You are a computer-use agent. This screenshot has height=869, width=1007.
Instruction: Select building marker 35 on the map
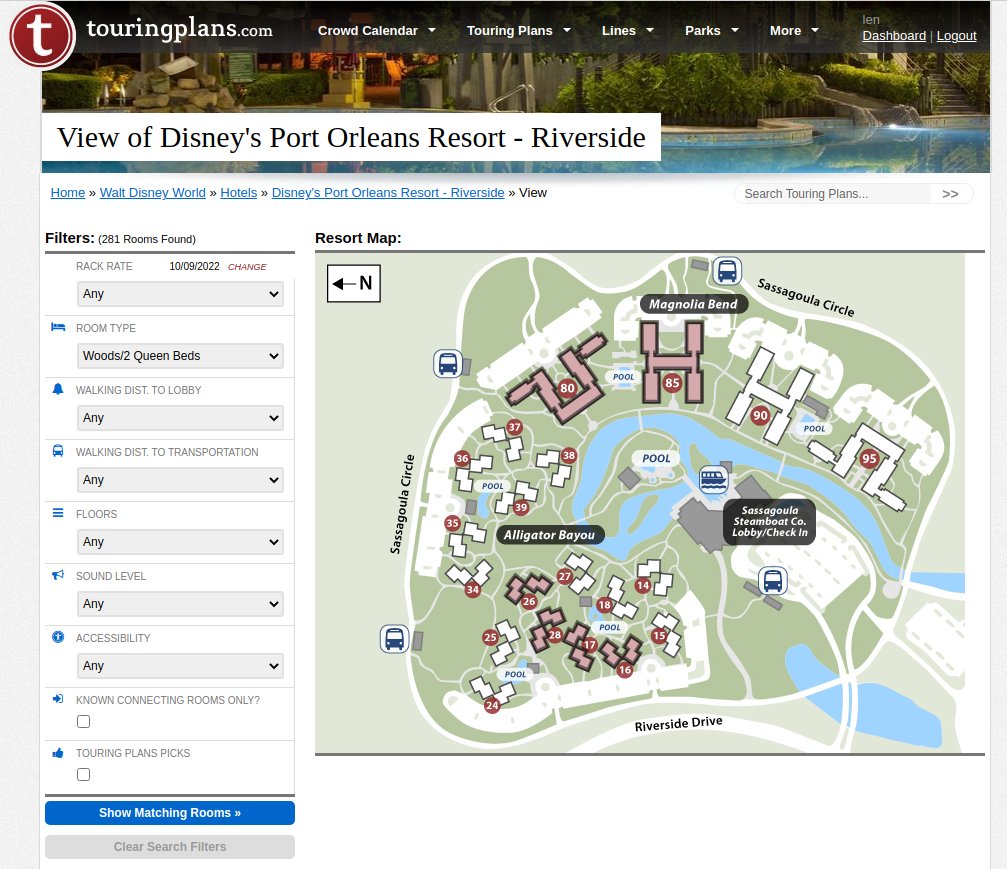point(452,523)
